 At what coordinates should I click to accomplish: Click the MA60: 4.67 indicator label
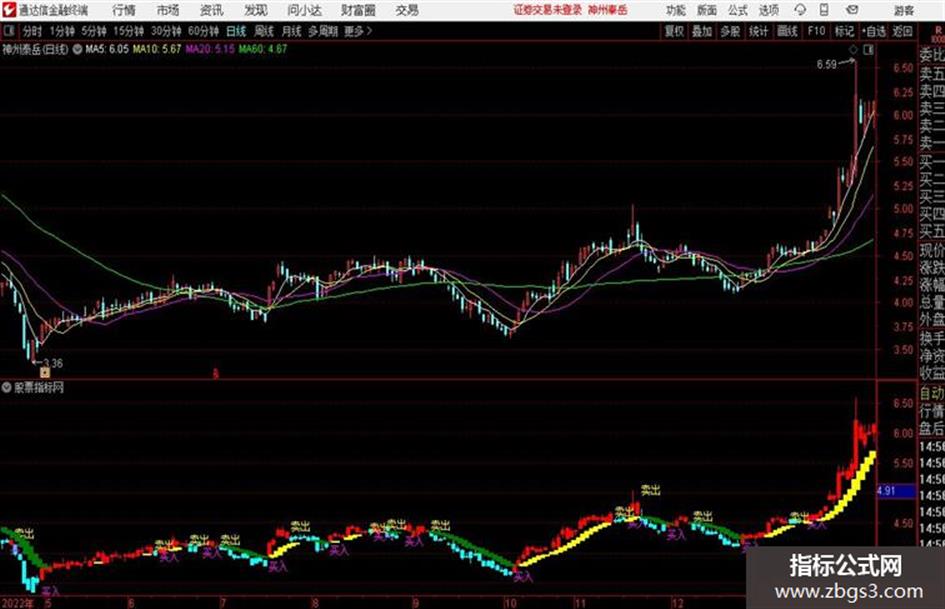pos(263,49)
